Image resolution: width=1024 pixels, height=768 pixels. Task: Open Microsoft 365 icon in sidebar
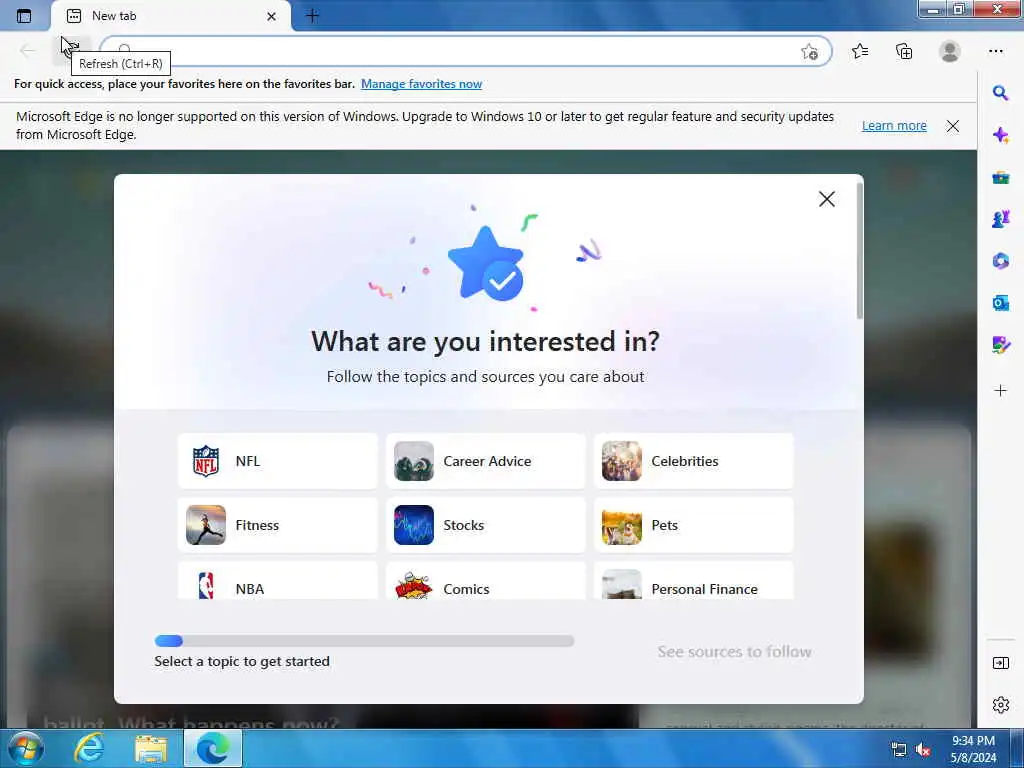pyautogui.click(x=1000, y=261)
